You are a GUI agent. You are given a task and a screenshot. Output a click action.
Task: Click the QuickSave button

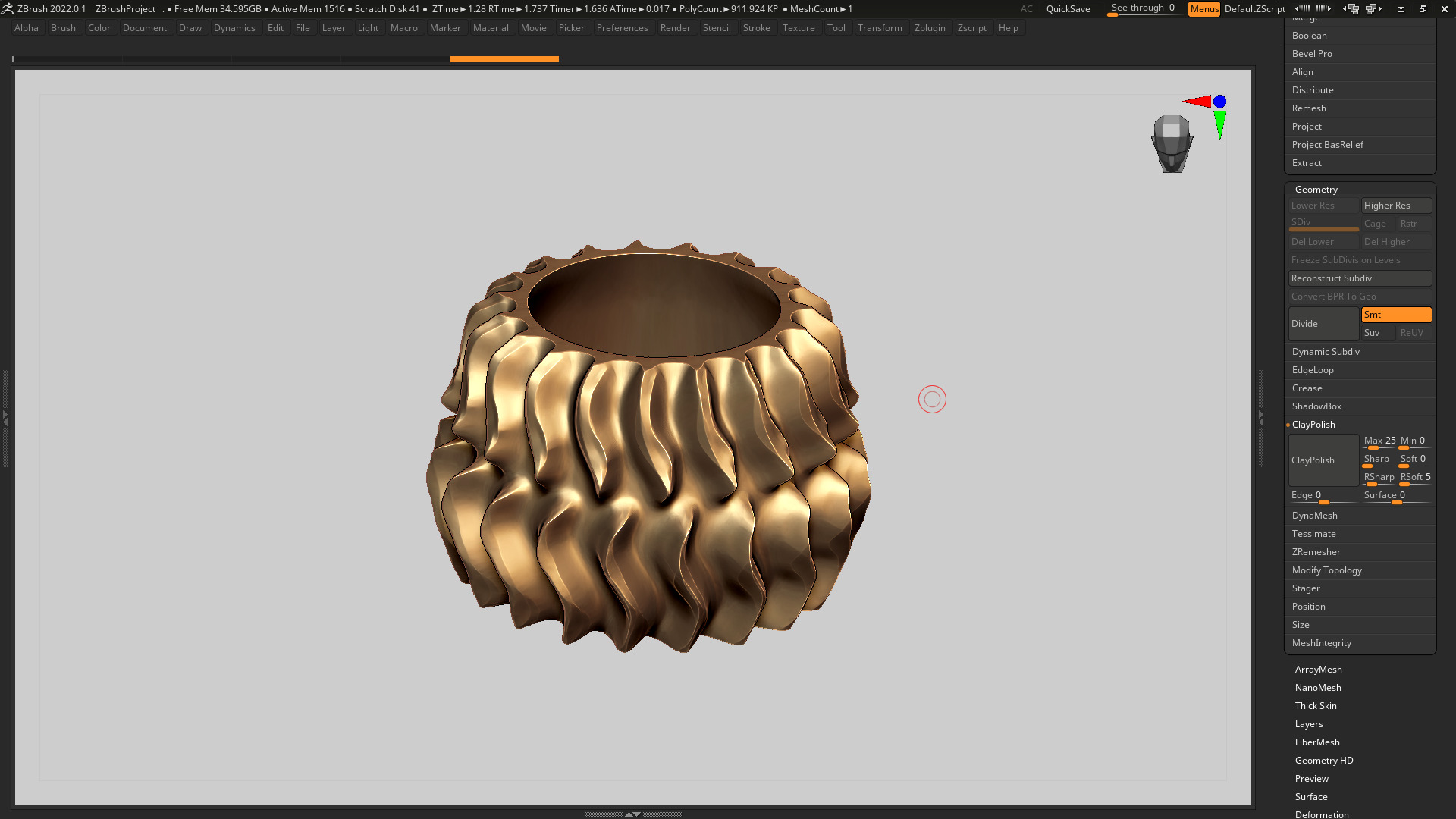pos(1068,8)
